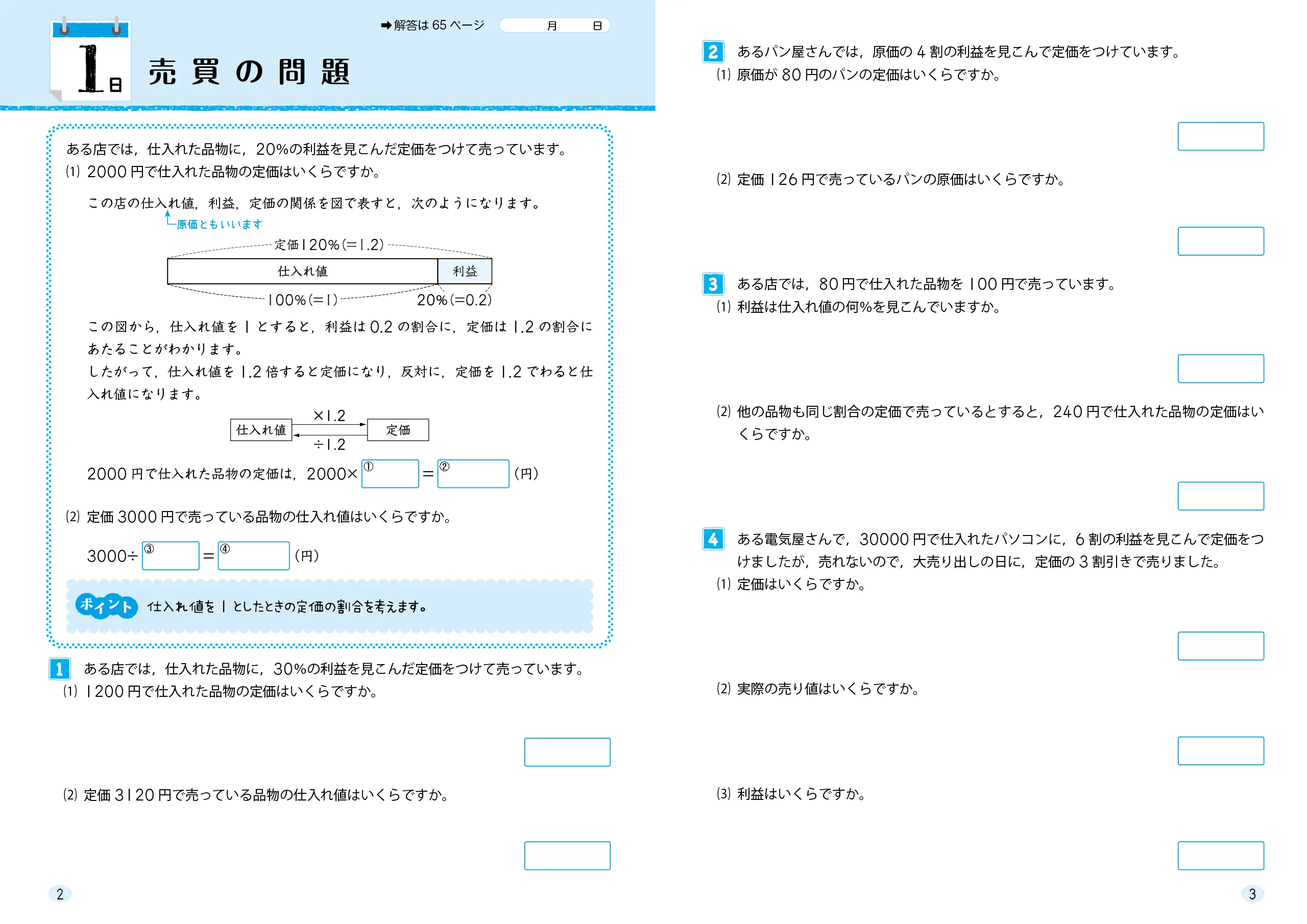The image size is (1307, 924).
Task: Click answer box for 定価126円 パン question
Action: [x=1221, y=241]
